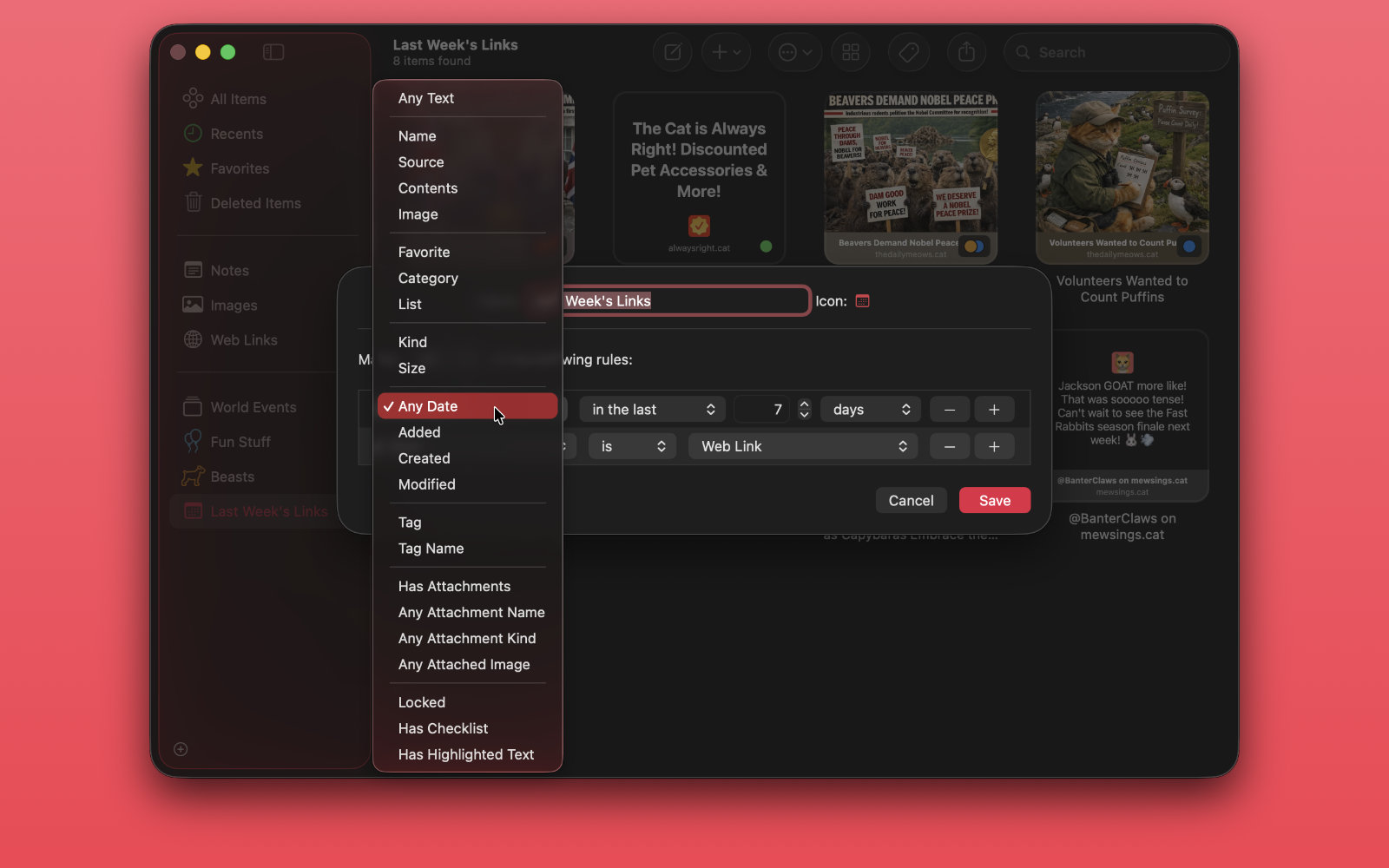This screenshot has height=868, width=1389.
Task: Choose Added in the date type menu
Action: click(x=419, y=431)
